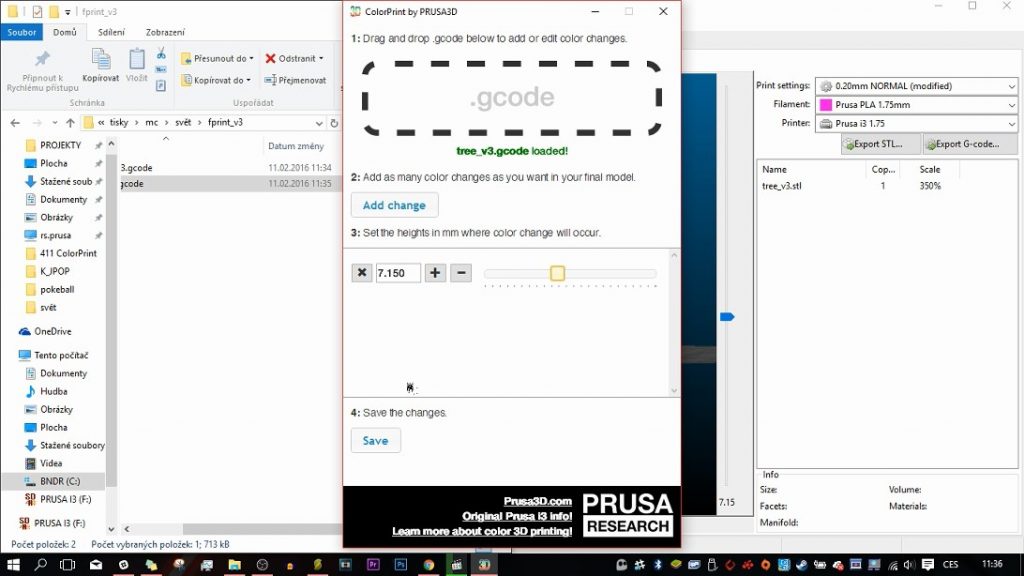Open the Soubor file menu in Explorer
The image size is (1024, 576).
(22, 32)
